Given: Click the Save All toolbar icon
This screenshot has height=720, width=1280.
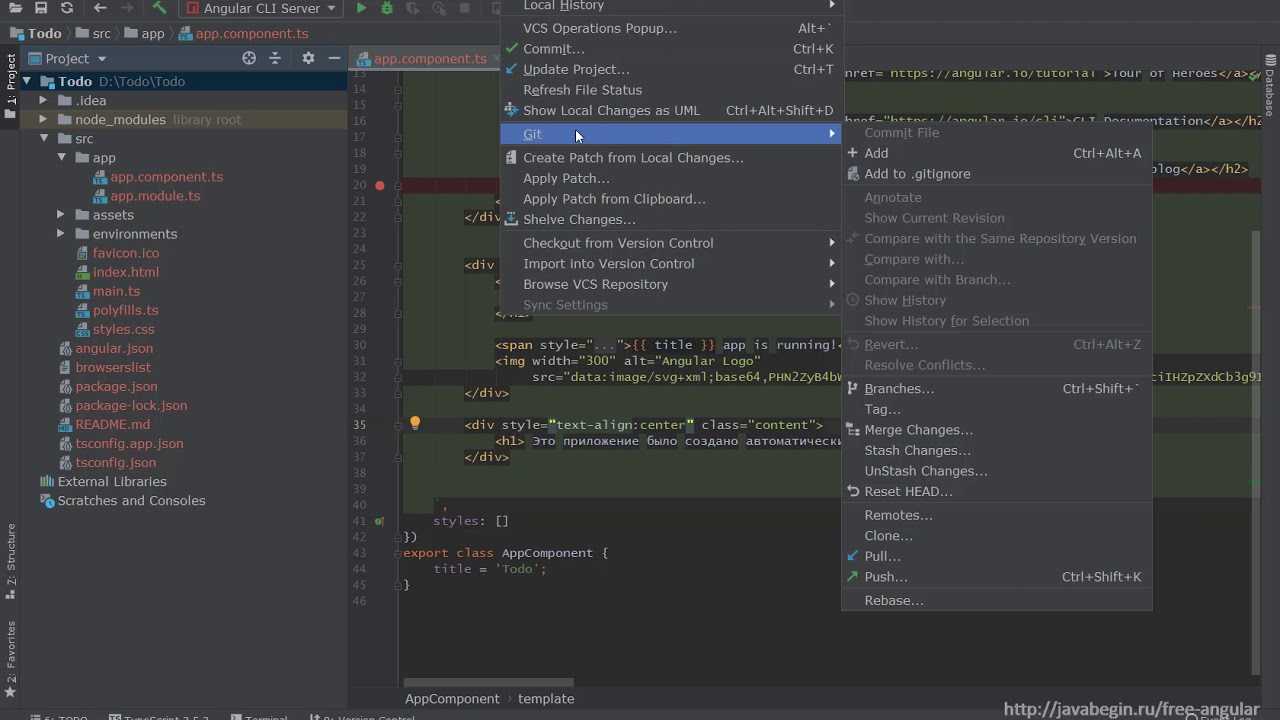Looking at the screenshot, I should tap(41, 8).
